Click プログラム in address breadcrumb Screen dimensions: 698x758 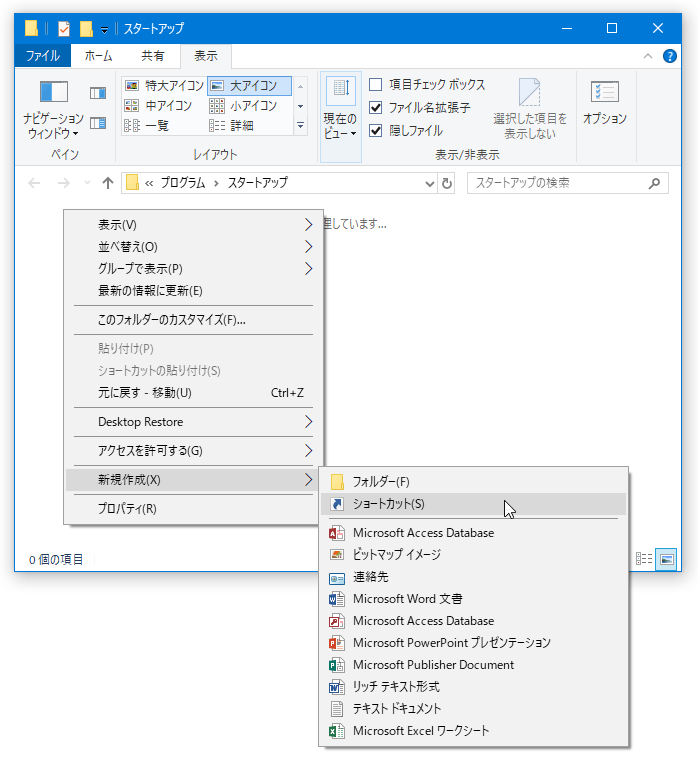click(183, 183)
